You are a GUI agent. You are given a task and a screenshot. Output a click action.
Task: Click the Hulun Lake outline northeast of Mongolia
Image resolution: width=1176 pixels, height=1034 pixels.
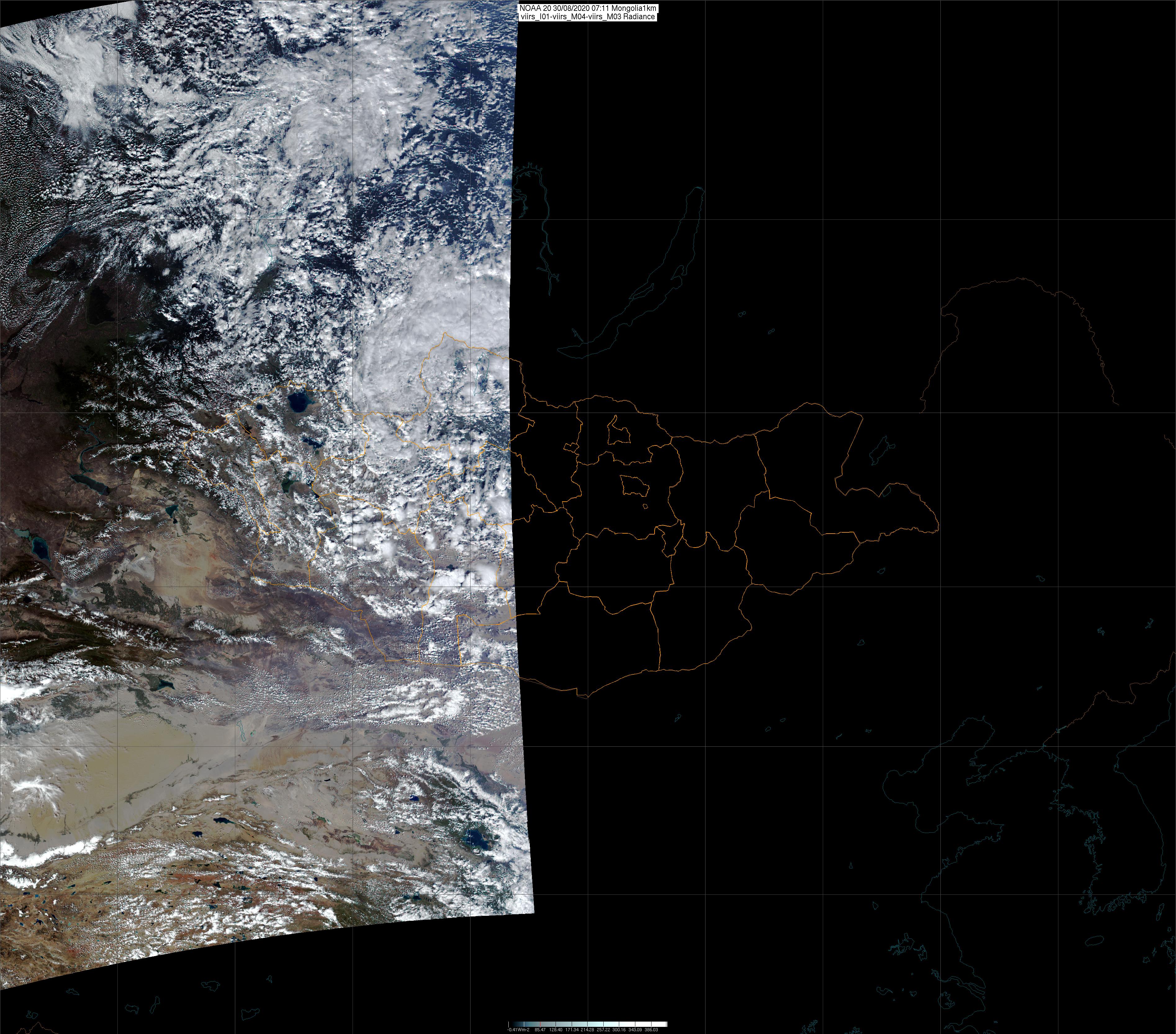coord(880,450)
